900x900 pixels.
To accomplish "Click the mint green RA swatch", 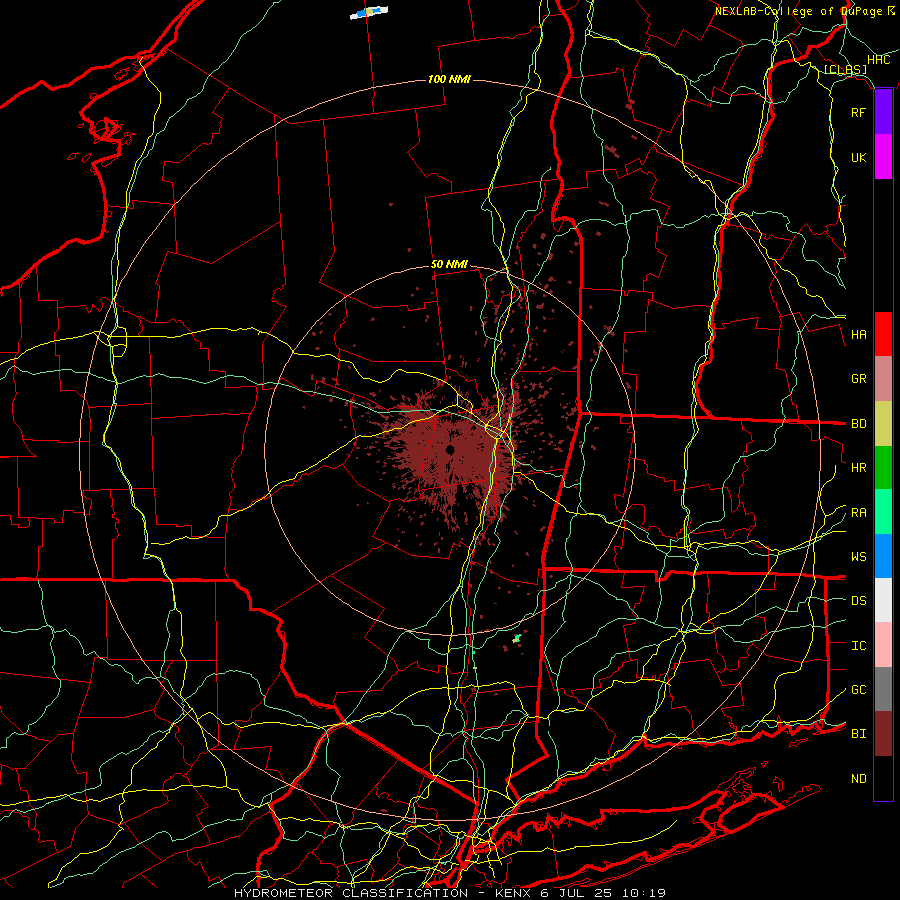I will [883, 512].
